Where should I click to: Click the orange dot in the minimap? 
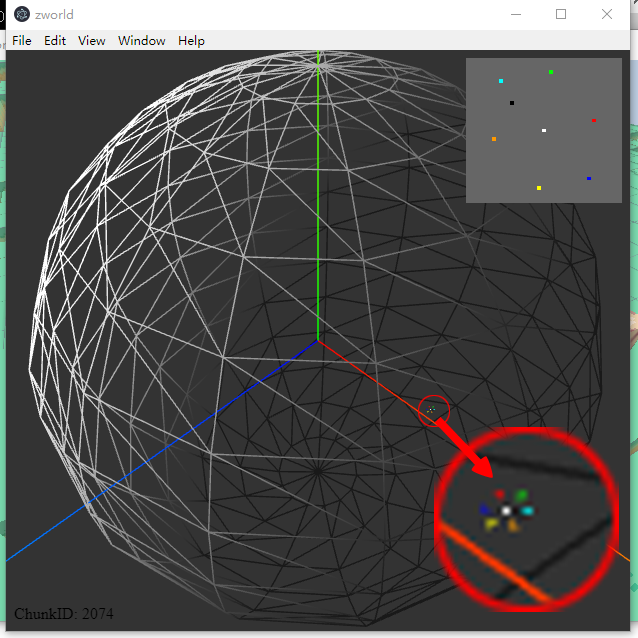pyautogui.click(x=494, y=139)
